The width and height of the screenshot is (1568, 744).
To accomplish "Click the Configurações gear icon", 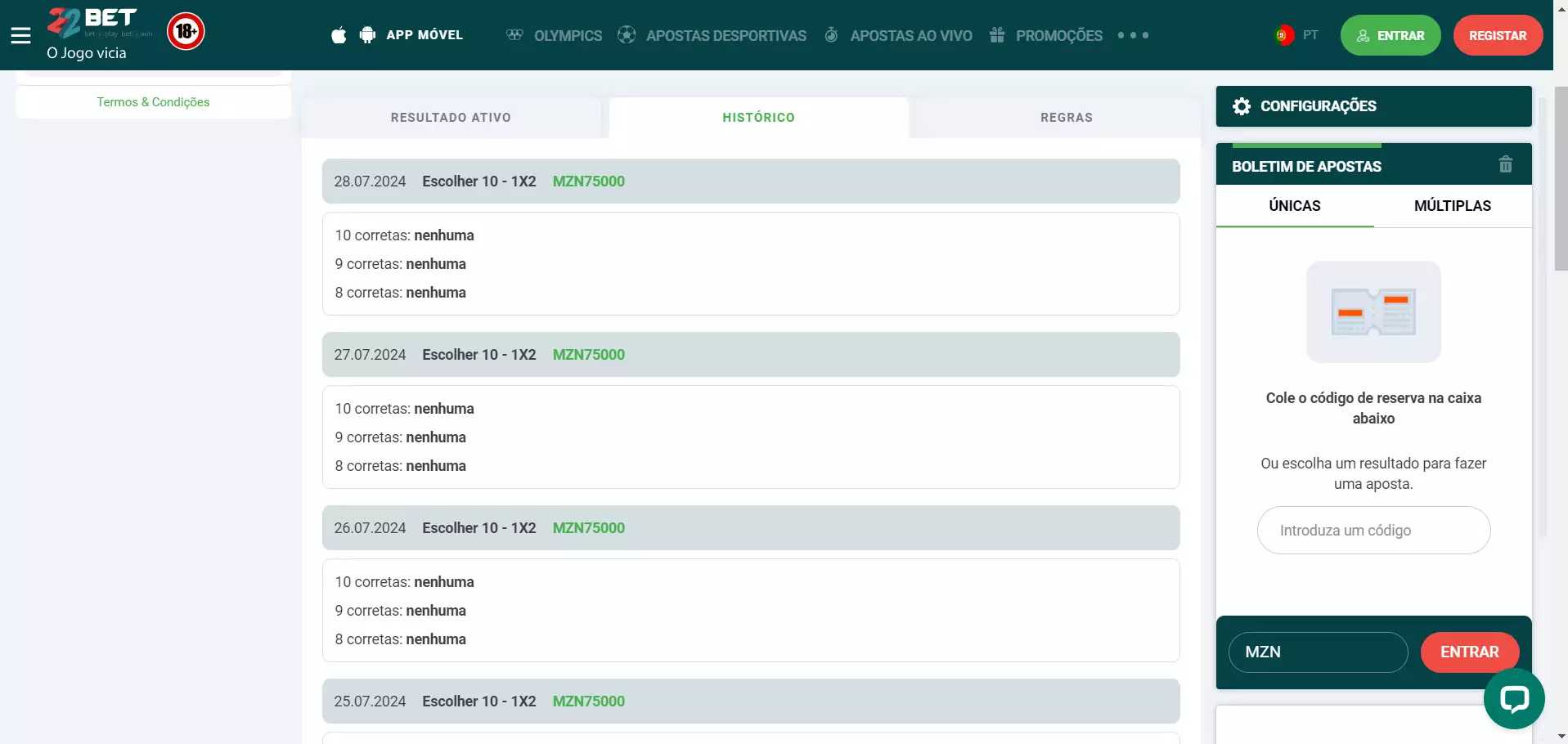I will tap(1241, 106).
